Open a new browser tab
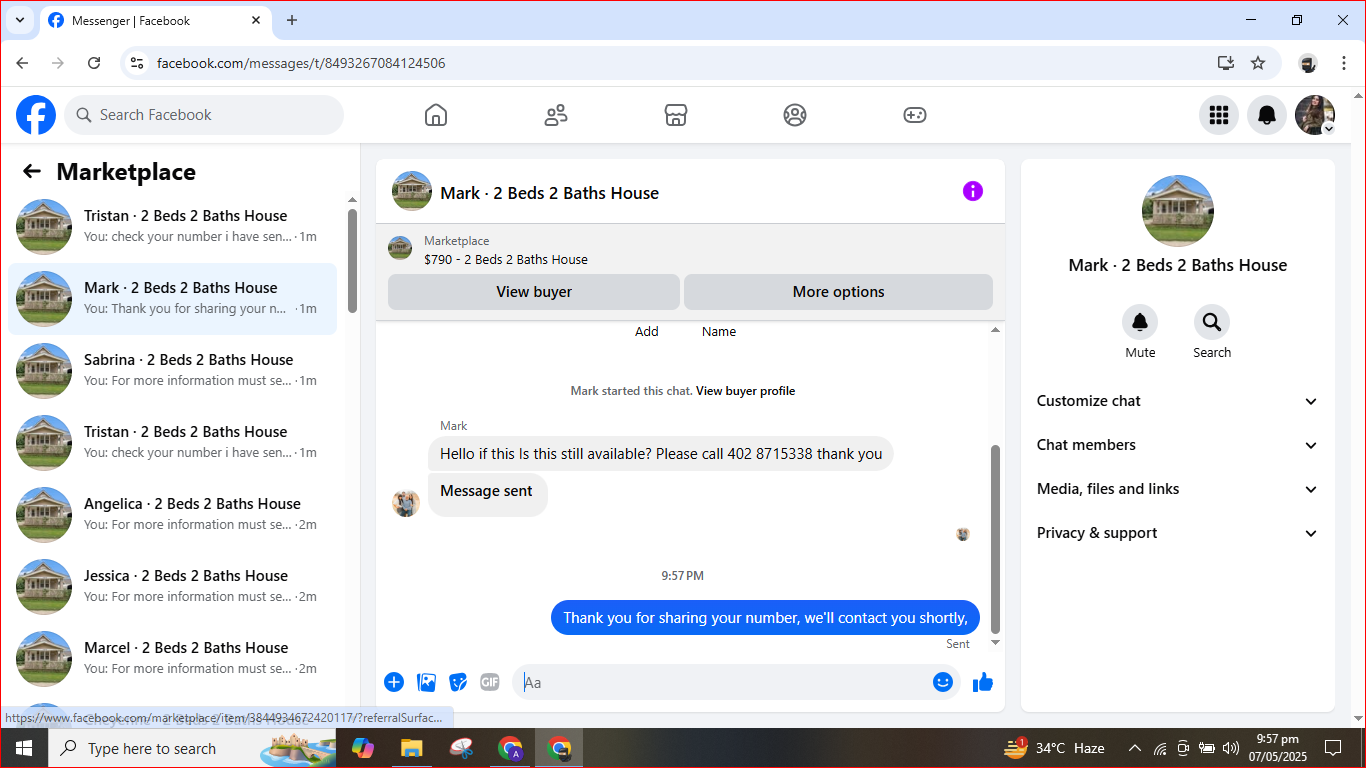This screenshot has width=1366, height=768. 292,20
